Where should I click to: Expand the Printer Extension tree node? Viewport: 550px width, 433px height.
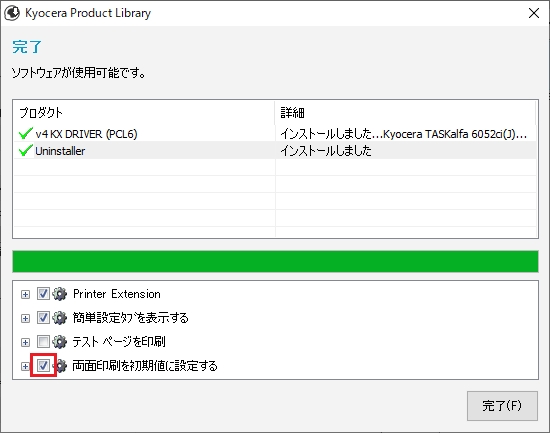click(25, 294)
